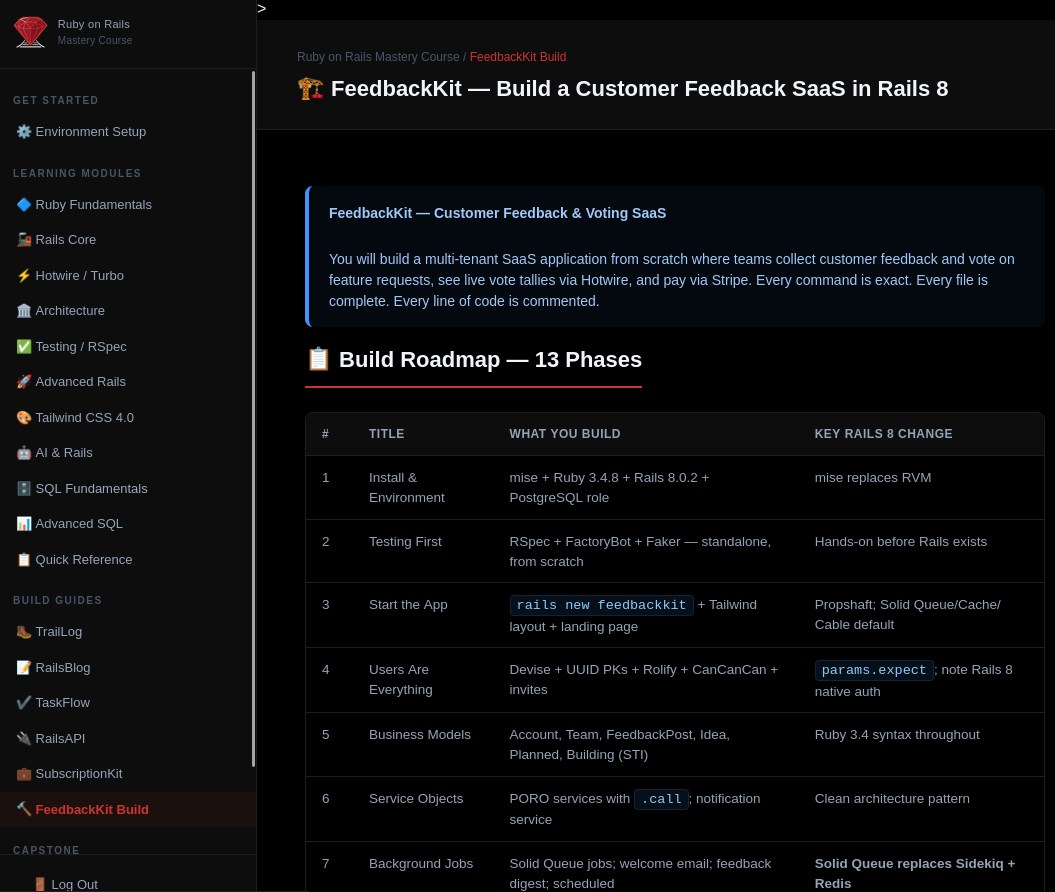The height and width of the screenshot is (892, 1055).
Task: Click the hammer icon beside FeedbackKit Build
Action: (24, 809)
